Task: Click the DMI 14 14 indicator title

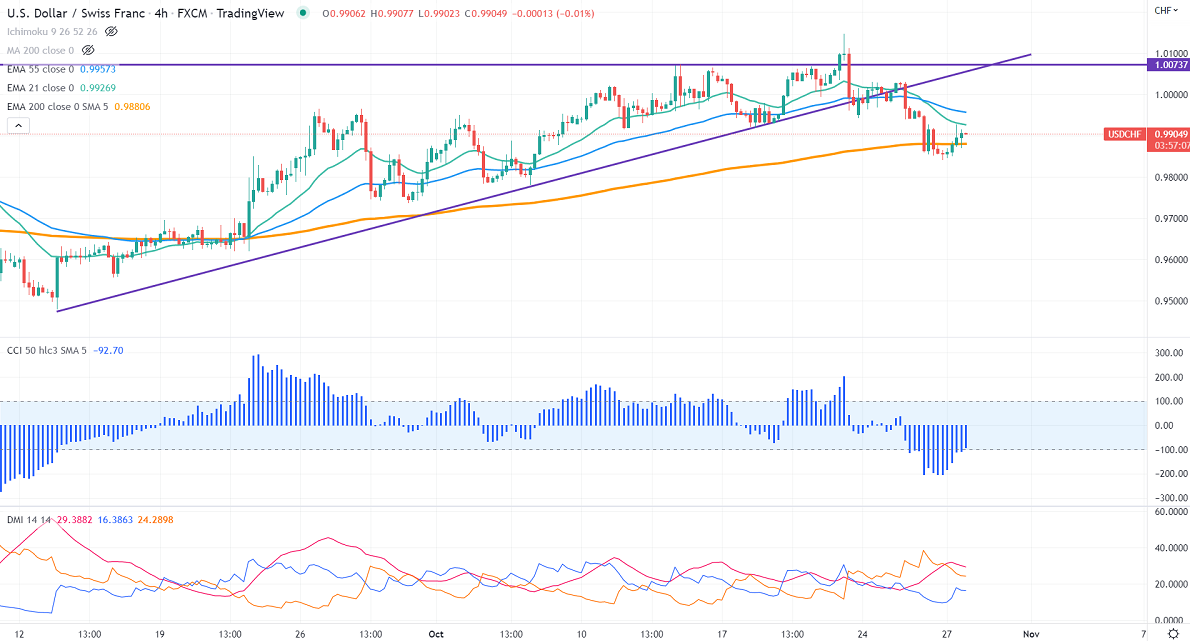Action: tap(29, 520)
